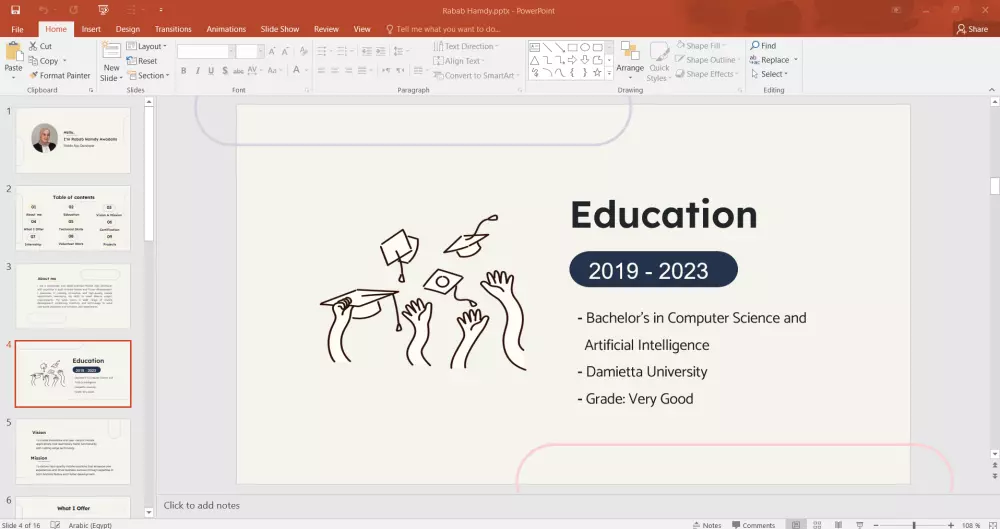Open the font name combo box

pos(205,51)
